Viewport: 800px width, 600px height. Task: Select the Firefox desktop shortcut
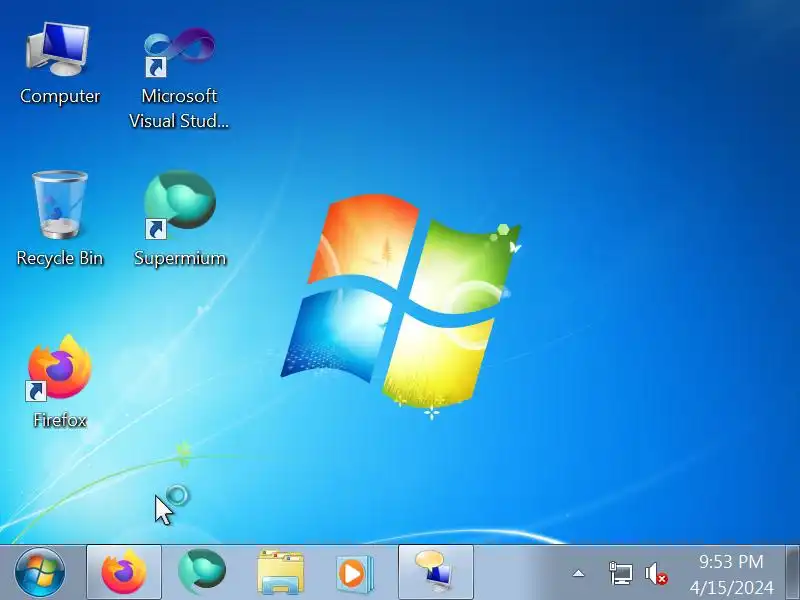(60, 381)
